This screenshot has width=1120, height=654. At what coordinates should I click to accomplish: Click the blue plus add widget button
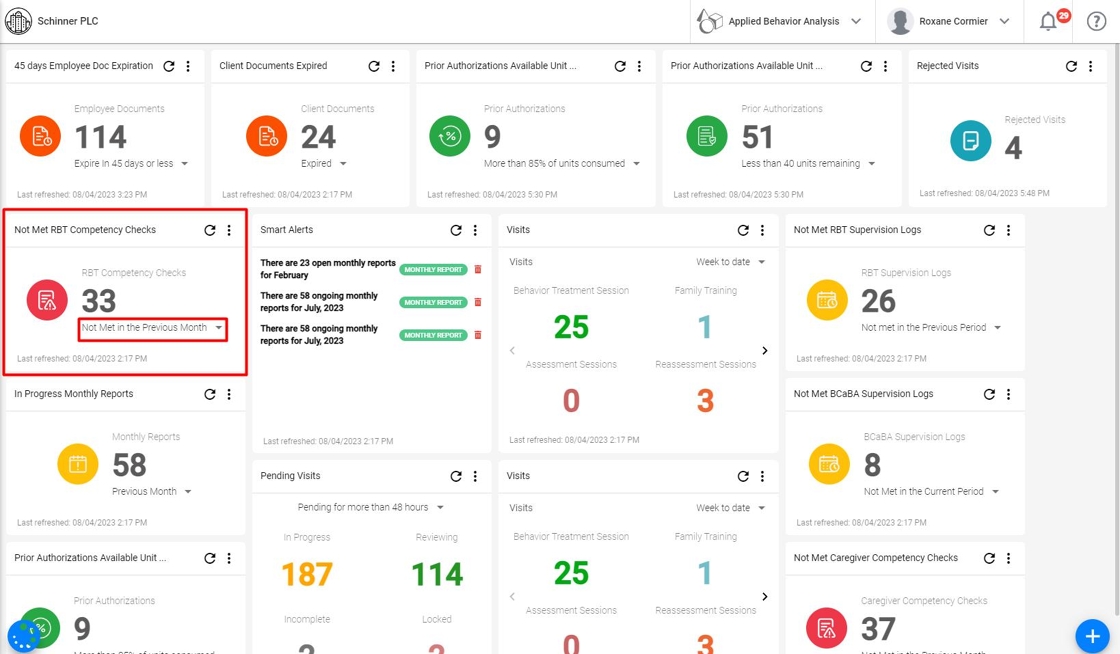click(x=1092, y=635)
